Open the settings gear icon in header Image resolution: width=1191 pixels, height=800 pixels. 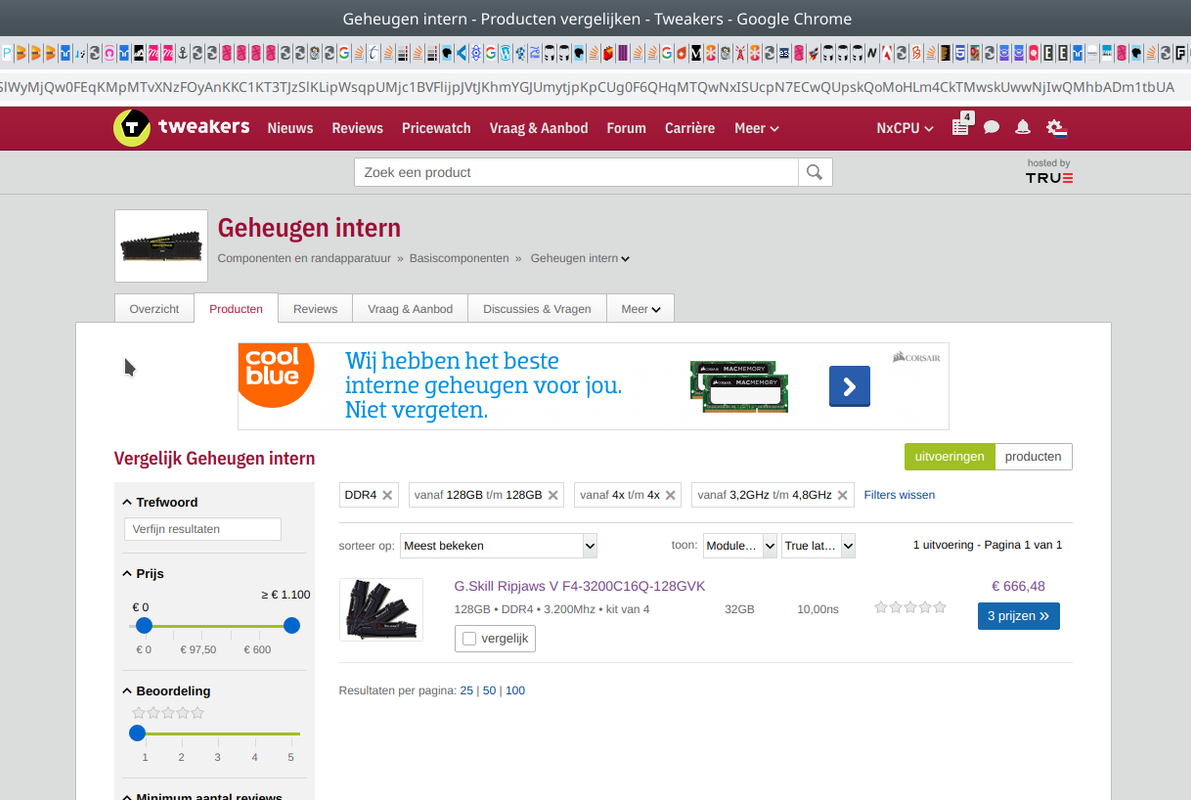(1056, 128)
